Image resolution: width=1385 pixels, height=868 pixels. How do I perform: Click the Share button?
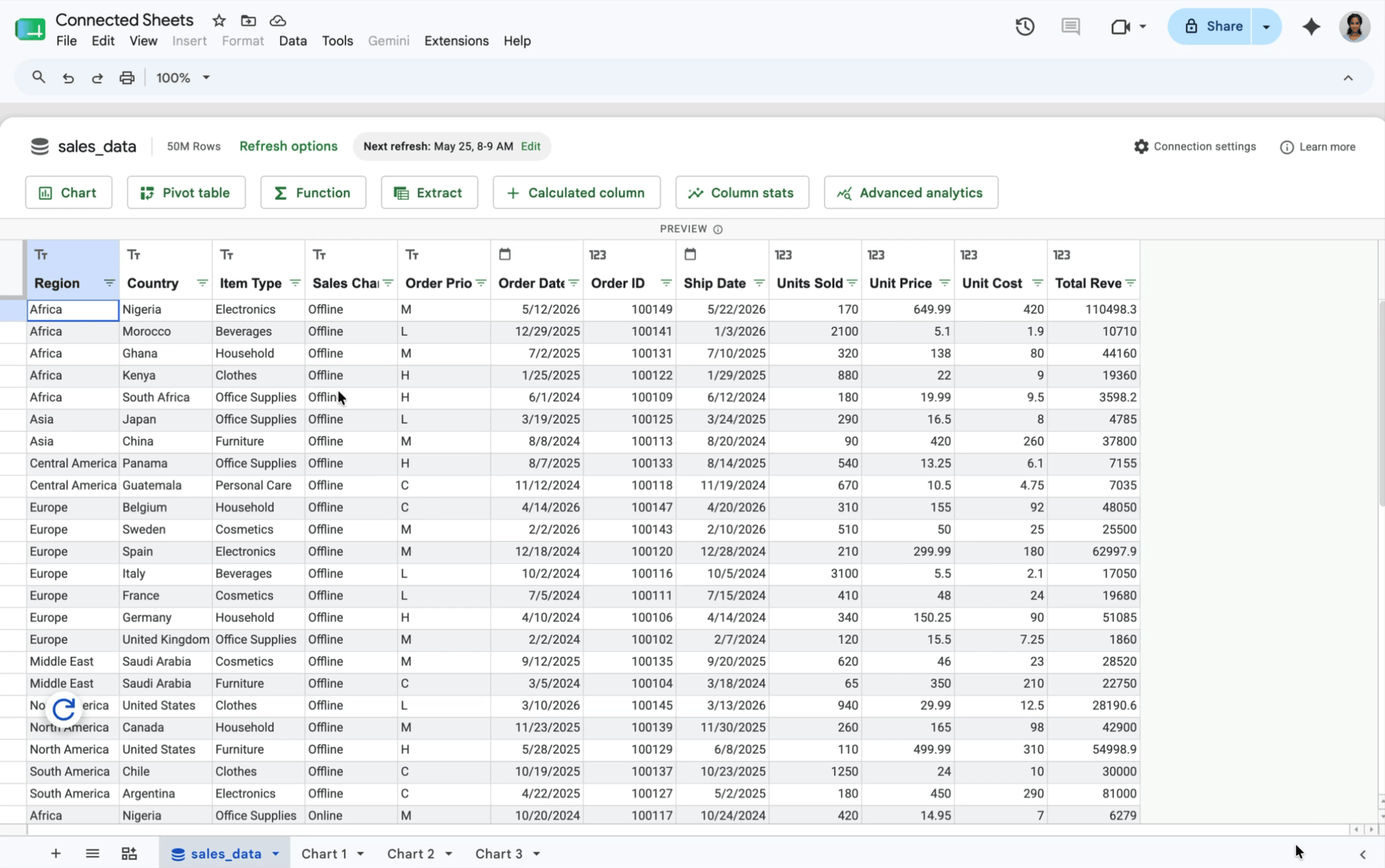click(1210, 27)
